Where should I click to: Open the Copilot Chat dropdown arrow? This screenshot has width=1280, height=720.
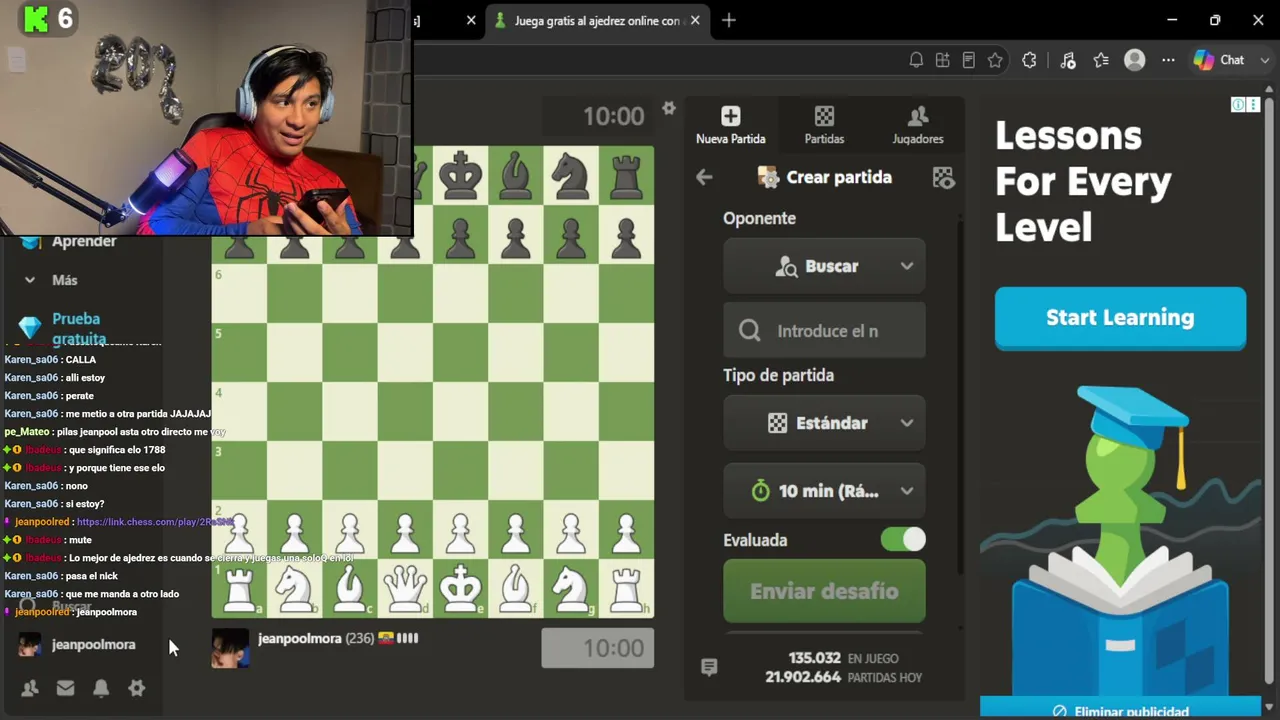(x=1264, y=60)
